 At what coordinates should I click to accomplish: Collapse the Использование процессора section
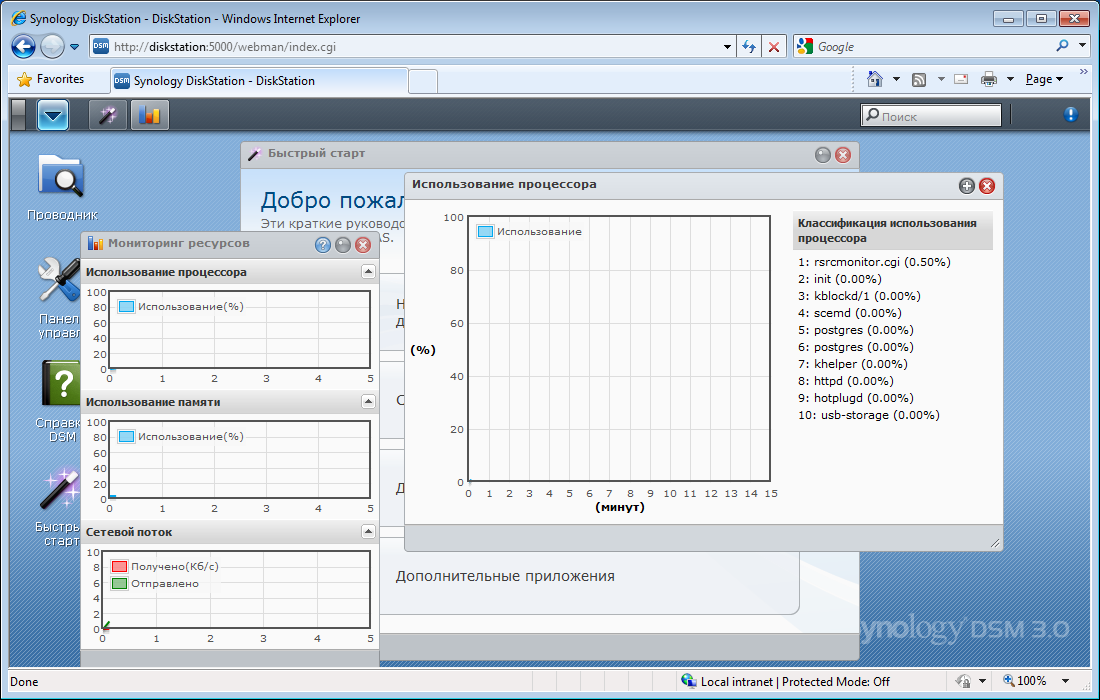tap(368, 271)
